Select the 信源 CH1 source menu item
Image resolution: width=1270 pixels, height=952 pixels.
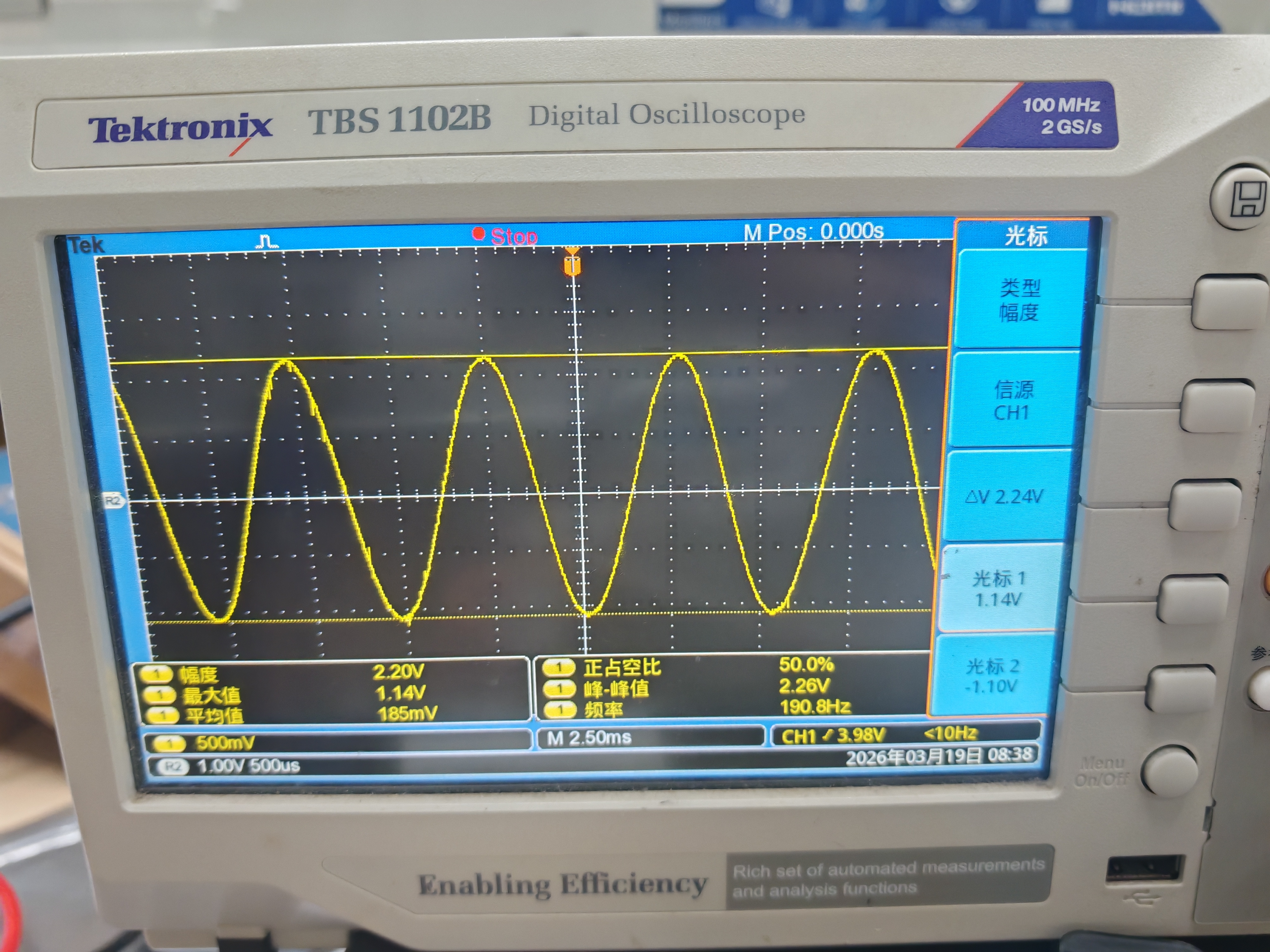click(1013, 400)
